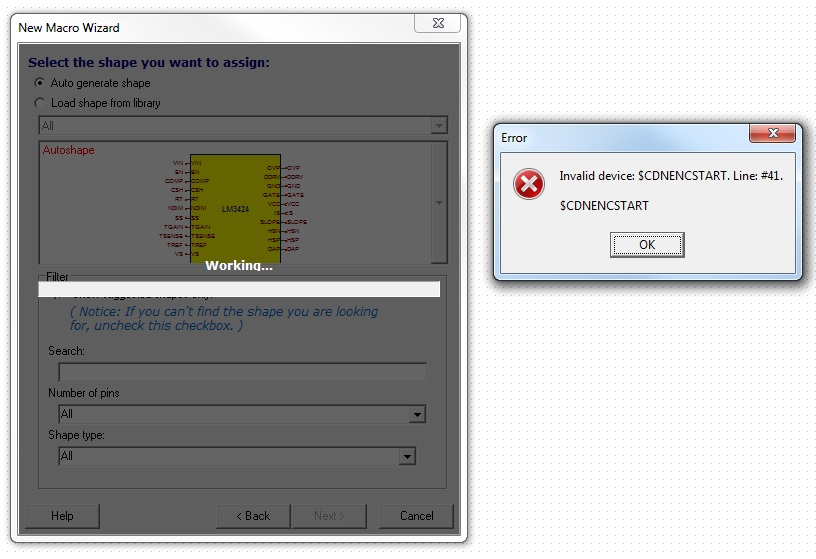This screenshot has width=816, height=559.
Task: Click the LM3424 autoshape preview
Action: [x=235, y=208]
